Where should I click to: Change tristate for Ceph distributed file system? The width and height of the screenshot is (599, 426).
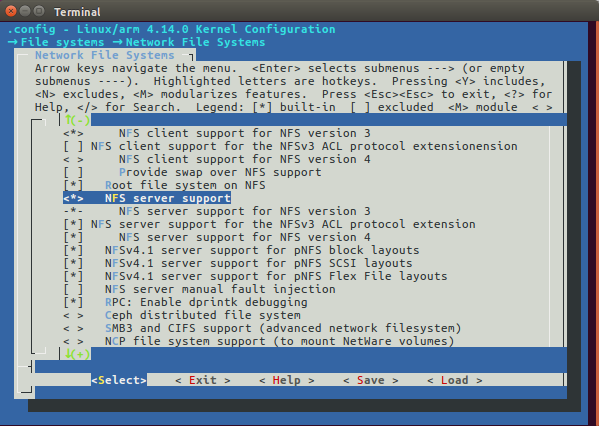[73, 315]
